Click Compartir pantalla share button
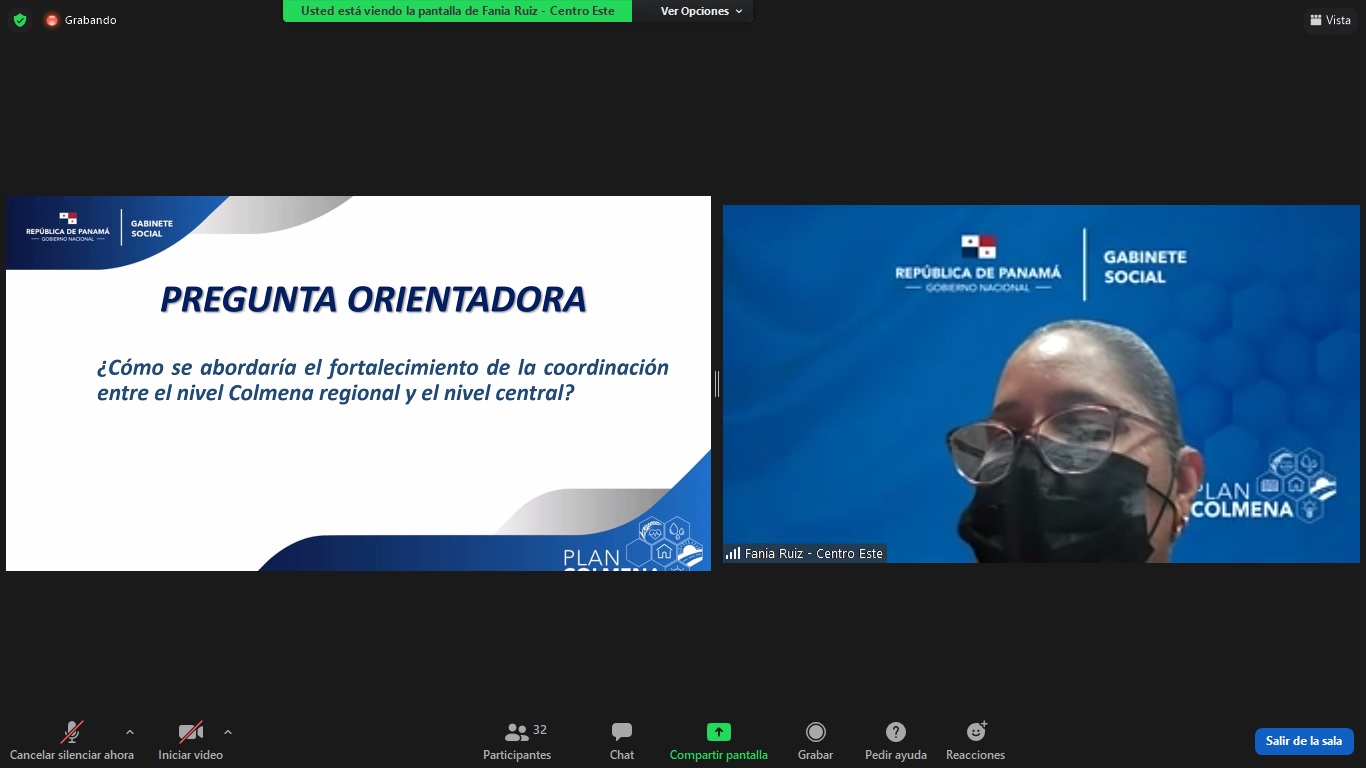1366x784 pixels. (x=719, y=741)
